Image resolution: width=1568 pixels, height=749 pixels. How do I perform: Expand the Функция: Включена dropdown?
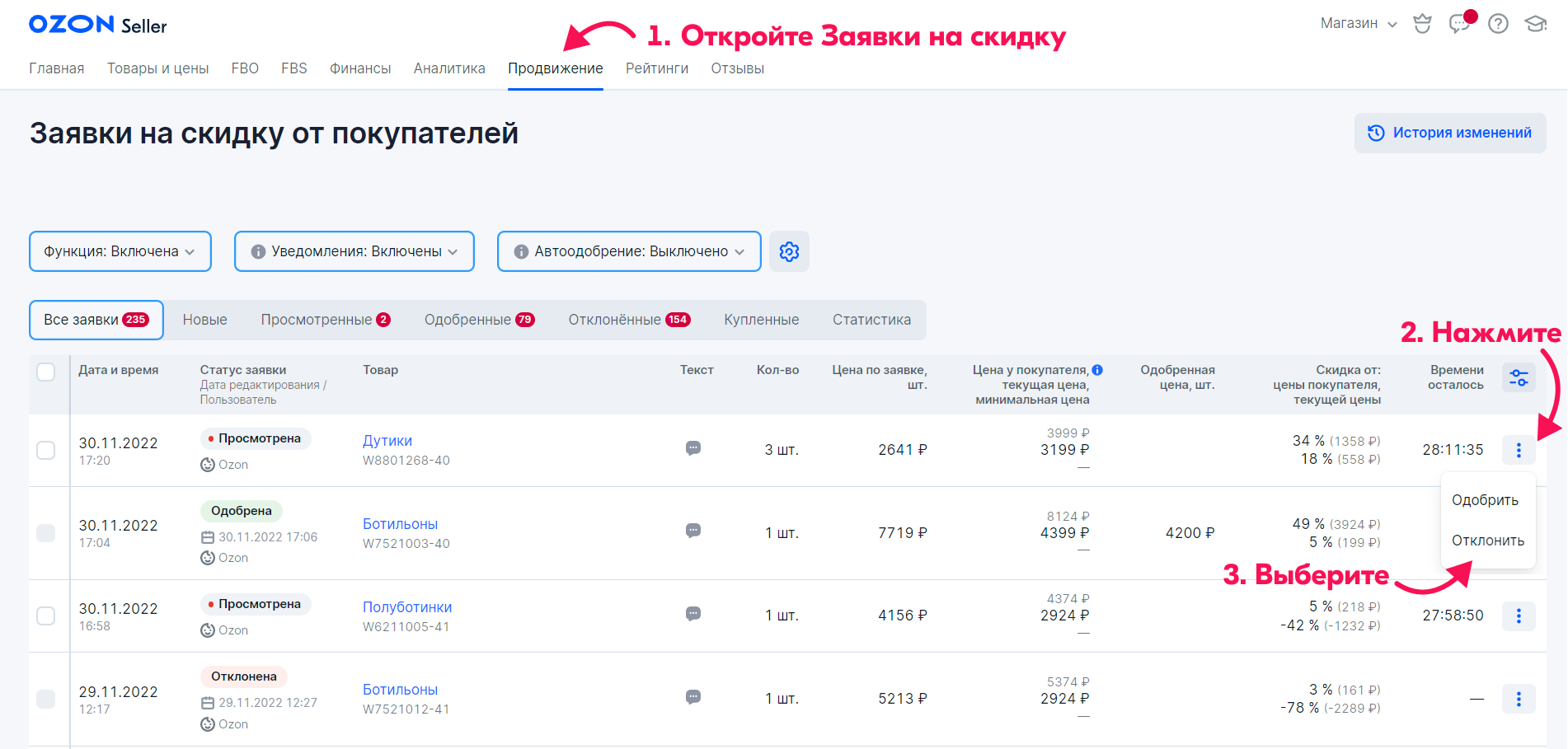[x=120, y=251]
